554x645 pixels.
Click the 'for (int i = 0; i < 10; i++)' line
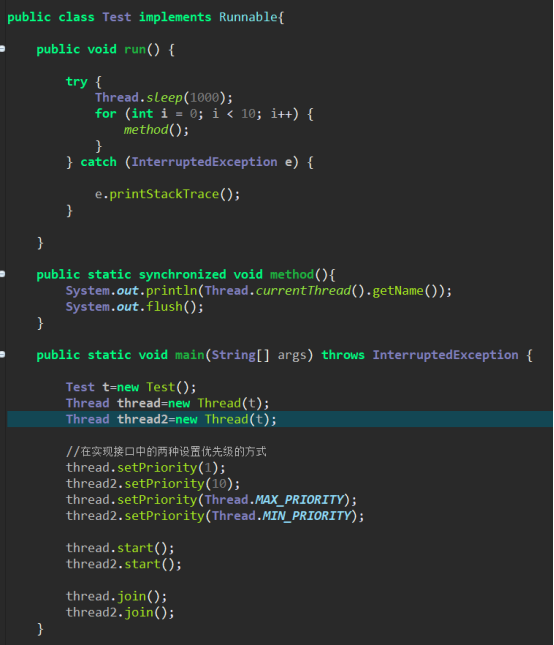coord(204,114)
